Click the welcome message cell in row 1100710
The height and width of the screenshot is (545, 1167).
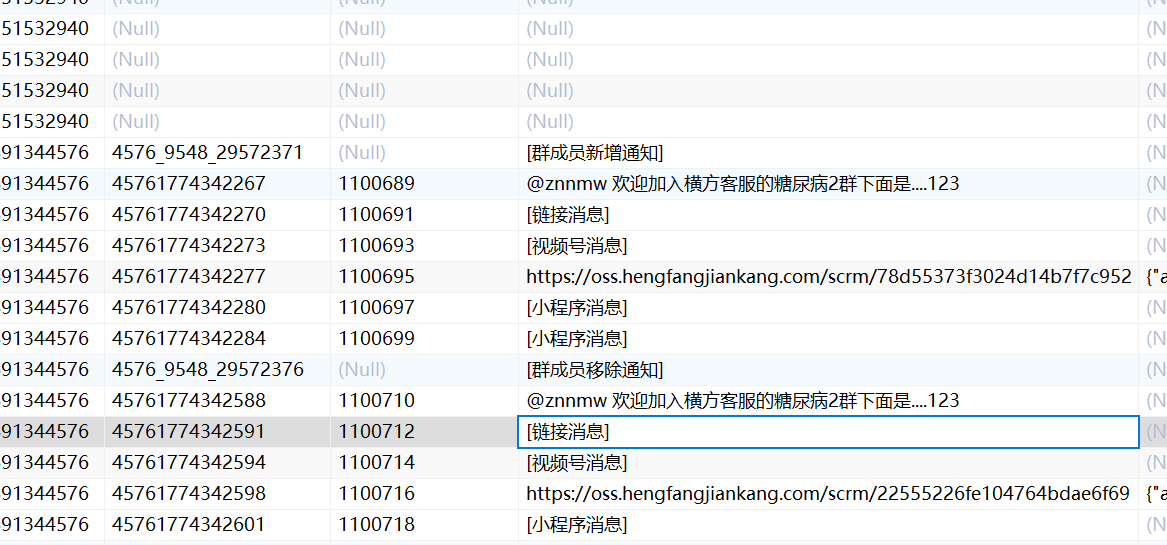tap(742, 401)
